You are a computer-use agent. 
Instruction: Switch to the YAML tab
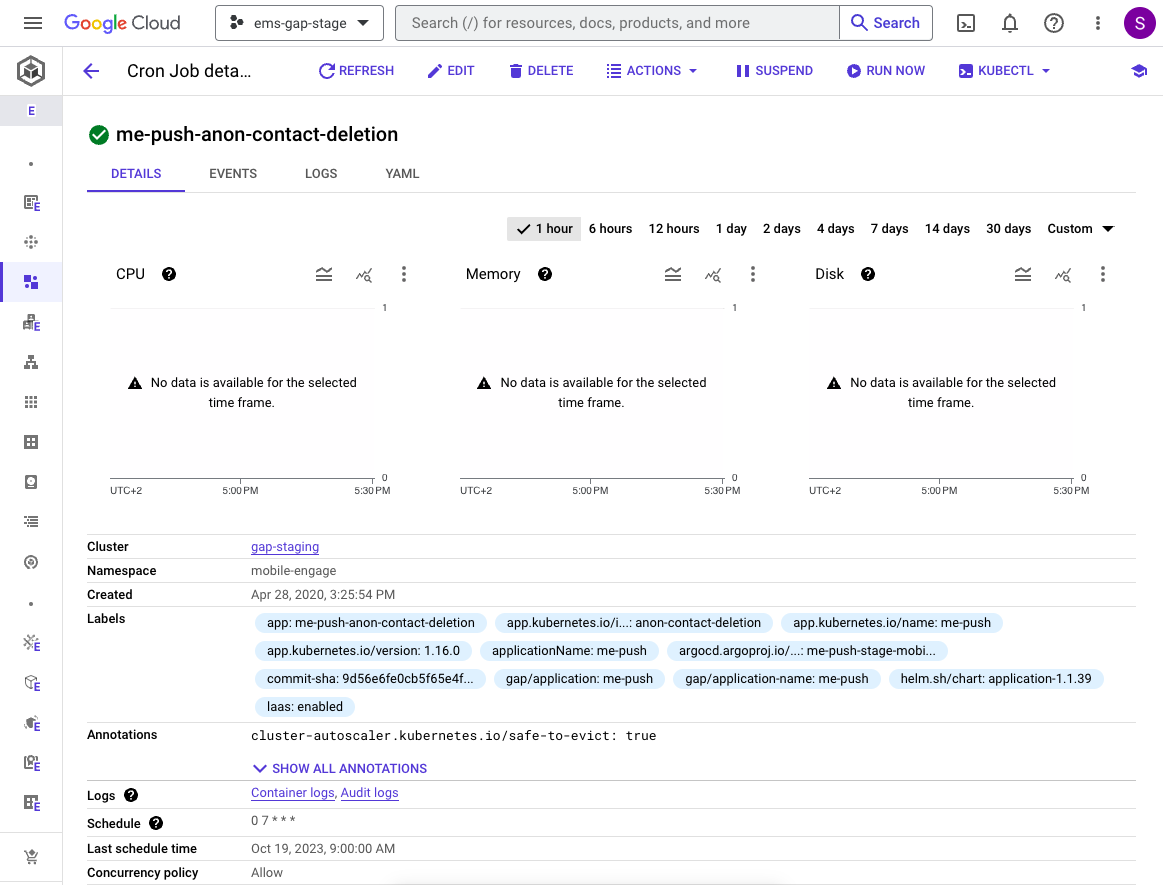[x=401, y=173]
